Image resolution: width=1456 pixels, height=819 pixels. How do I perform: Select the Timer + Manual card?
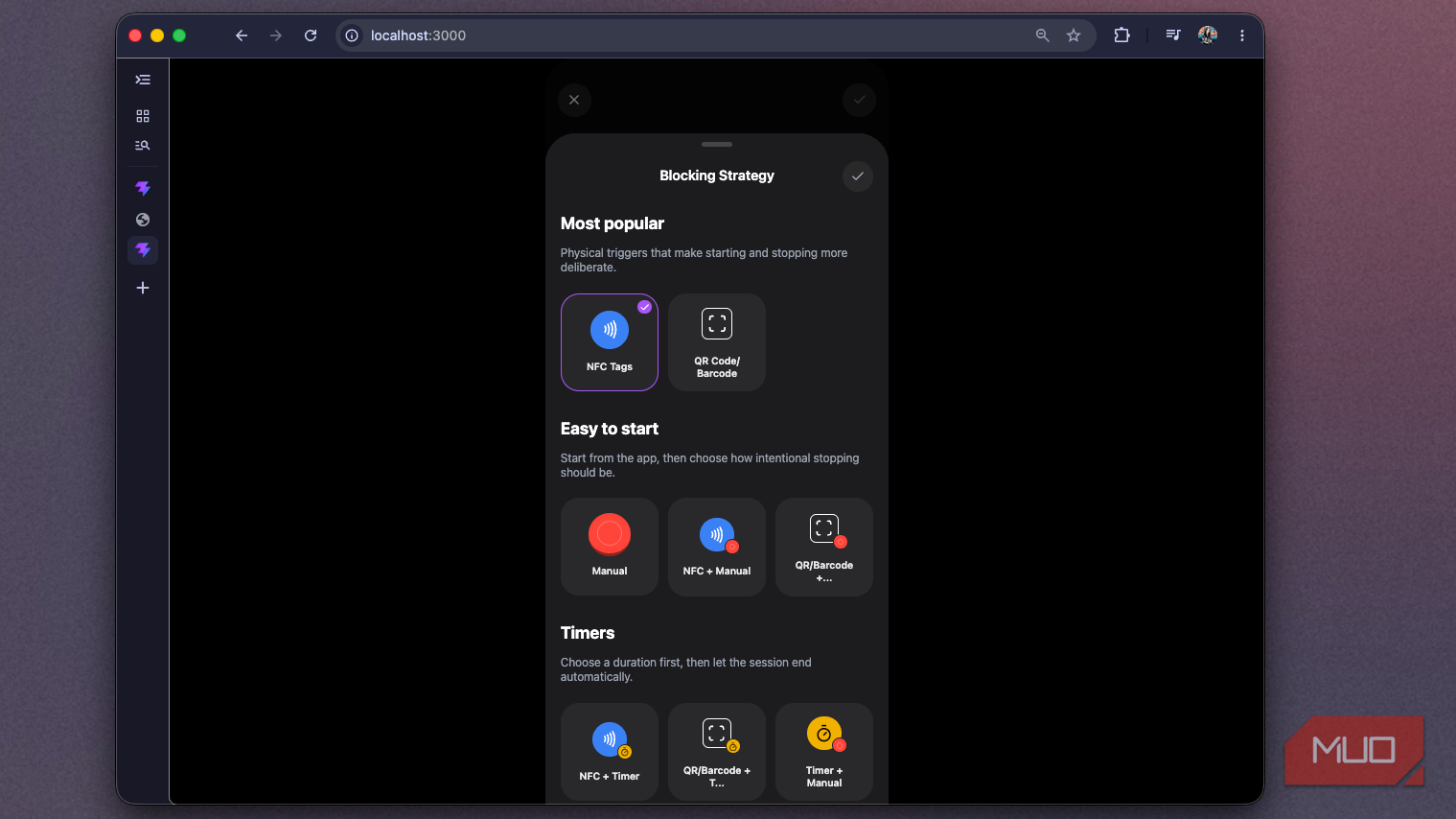pyautogui.click(x=824, y=752)
